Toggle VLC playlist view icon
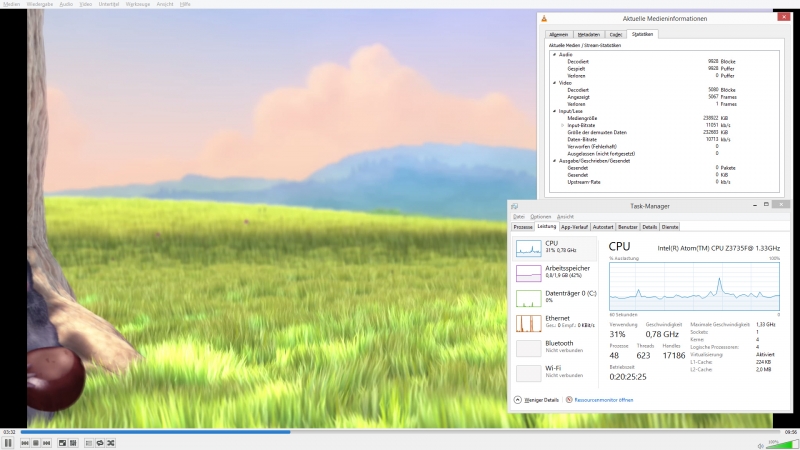 89,443
